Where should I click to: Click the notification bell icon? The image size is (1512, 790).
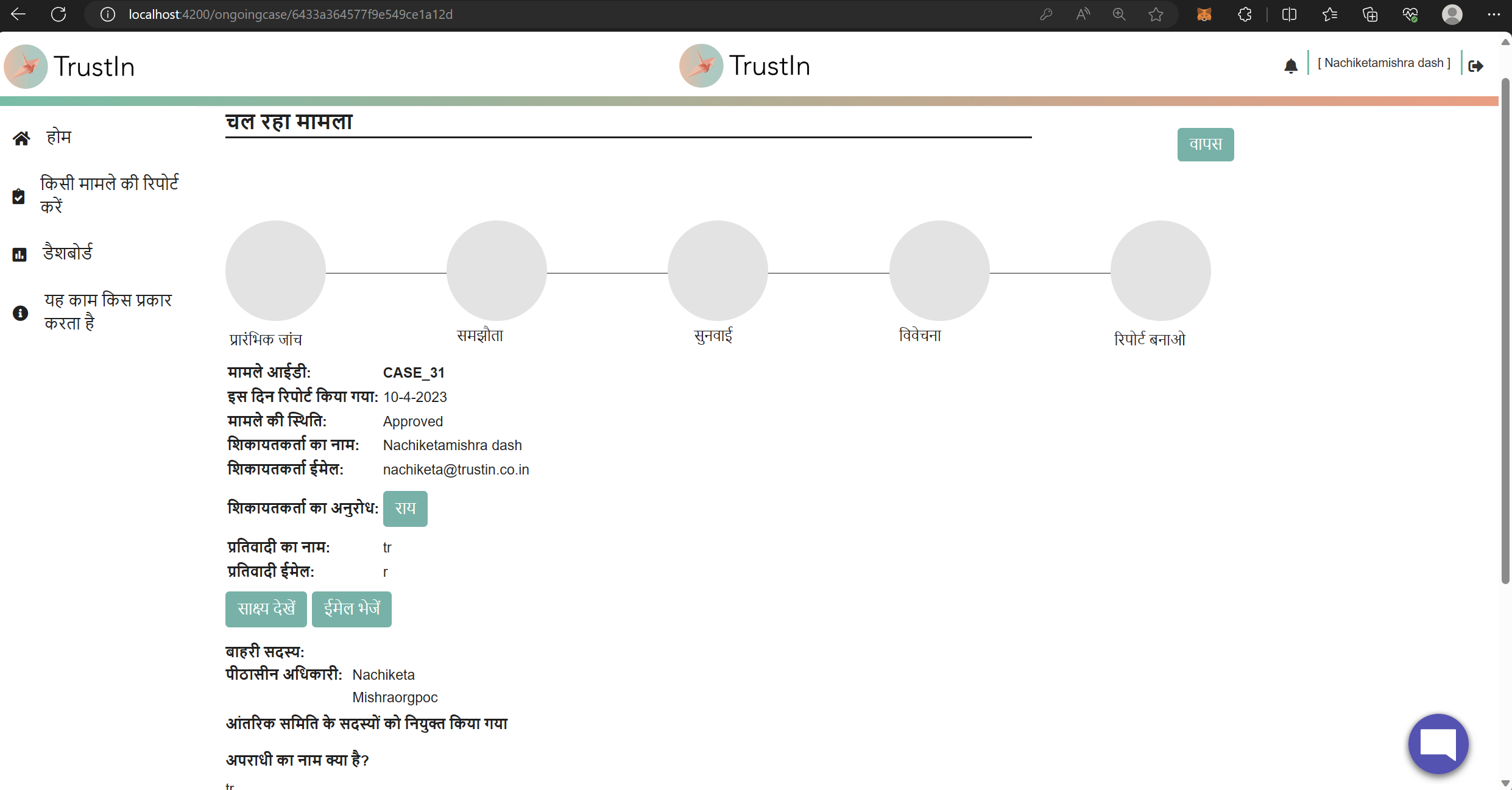(1290, 66)
